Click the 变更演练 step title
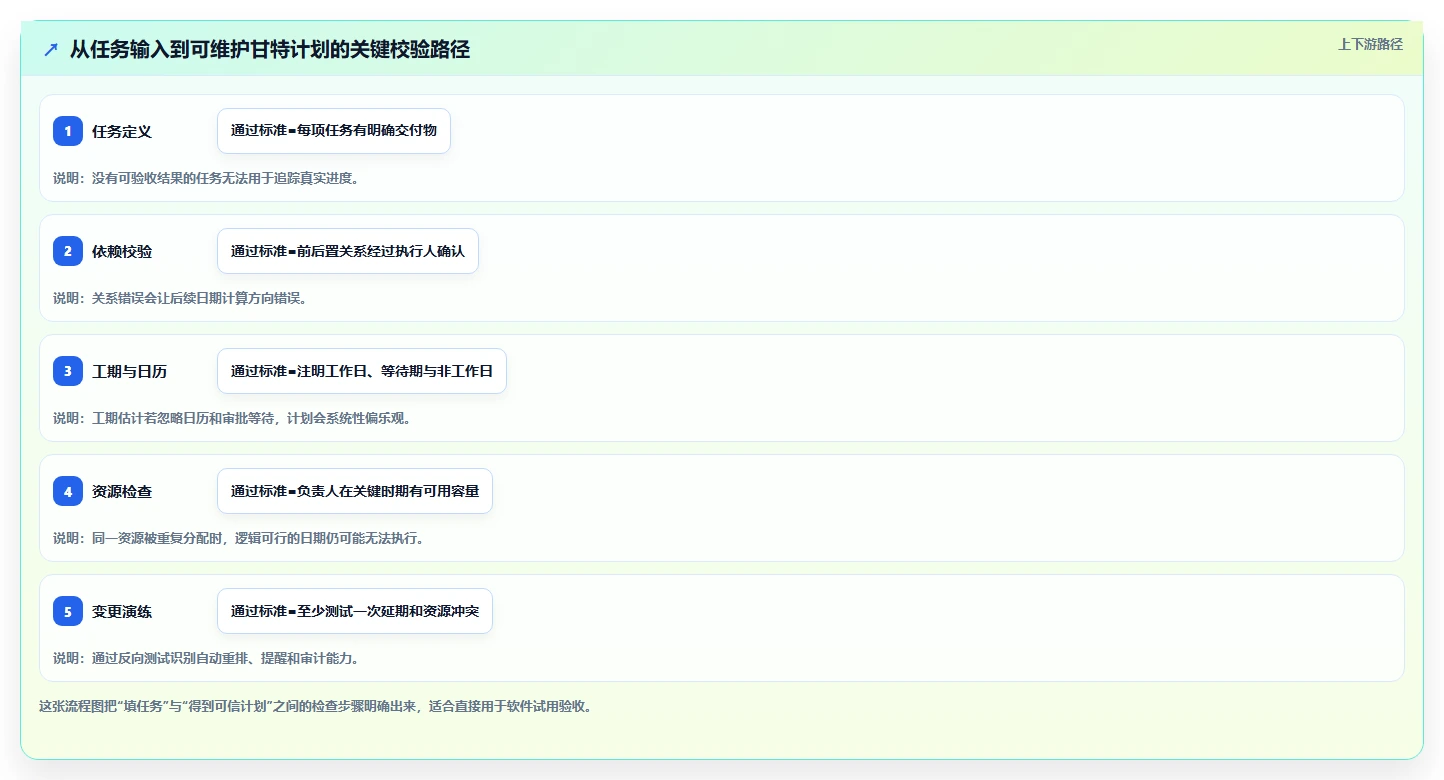This screenshot has width=1444, height=780. (122, 612)
